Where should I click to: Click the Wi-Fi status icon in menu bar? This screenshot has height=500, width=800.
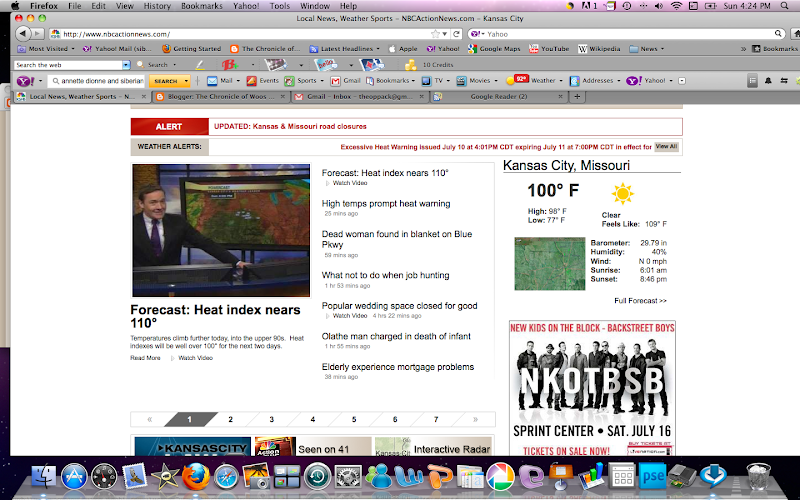click(x=676, y=6)
